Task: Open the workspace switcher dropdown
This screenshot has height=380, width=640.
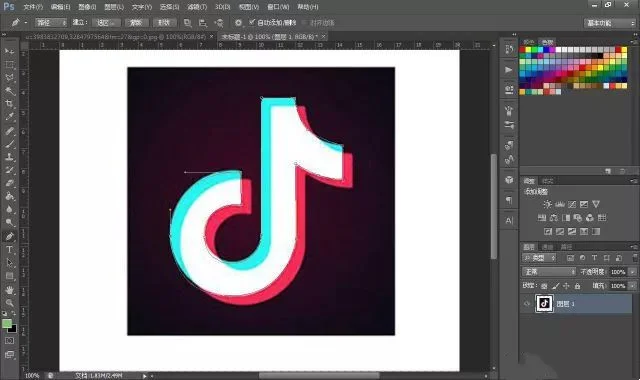Action: [x=610, y=23]
